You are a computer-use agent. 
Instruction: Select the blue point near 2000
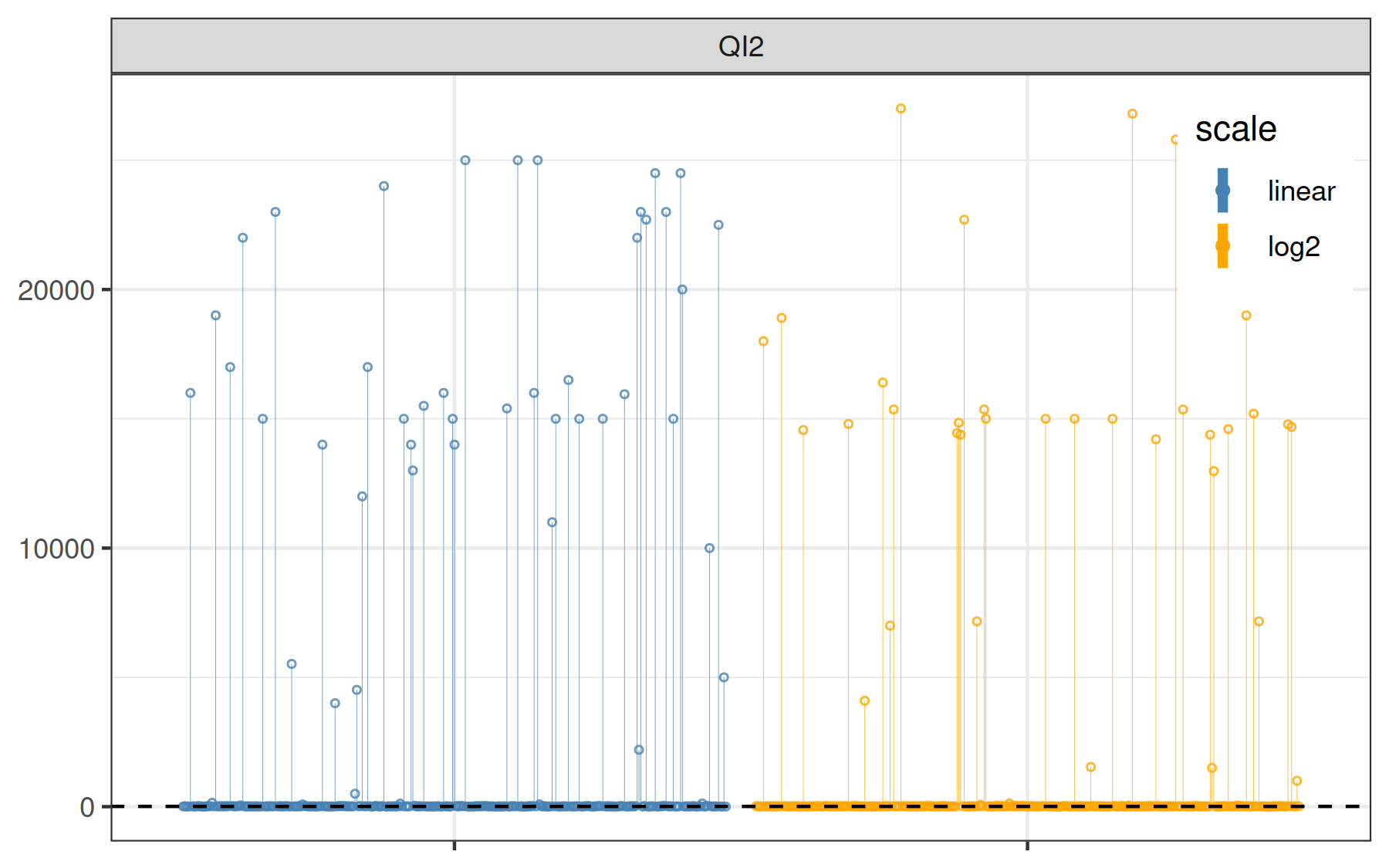639,750
